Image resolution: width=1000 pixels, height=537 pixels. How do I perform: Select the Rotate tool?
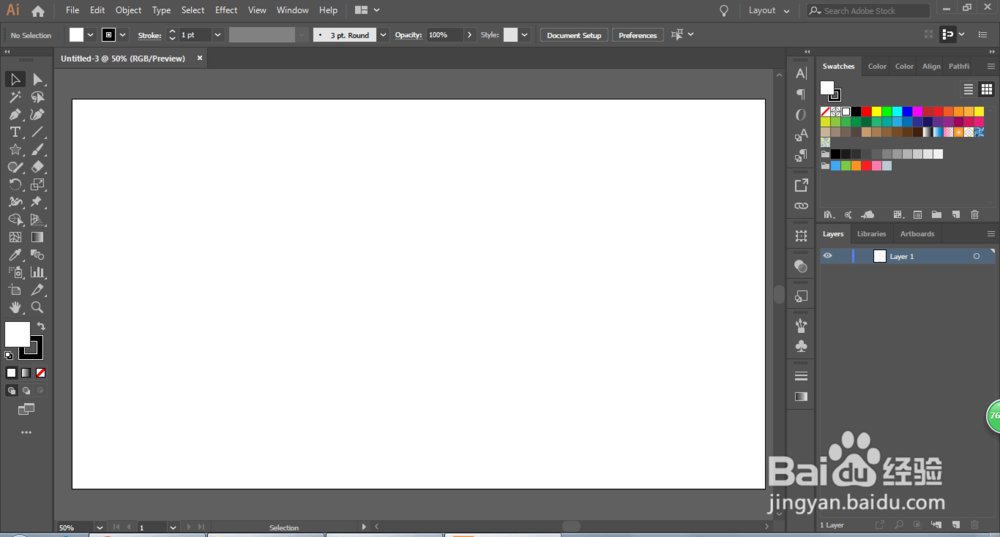pos(15,184)
